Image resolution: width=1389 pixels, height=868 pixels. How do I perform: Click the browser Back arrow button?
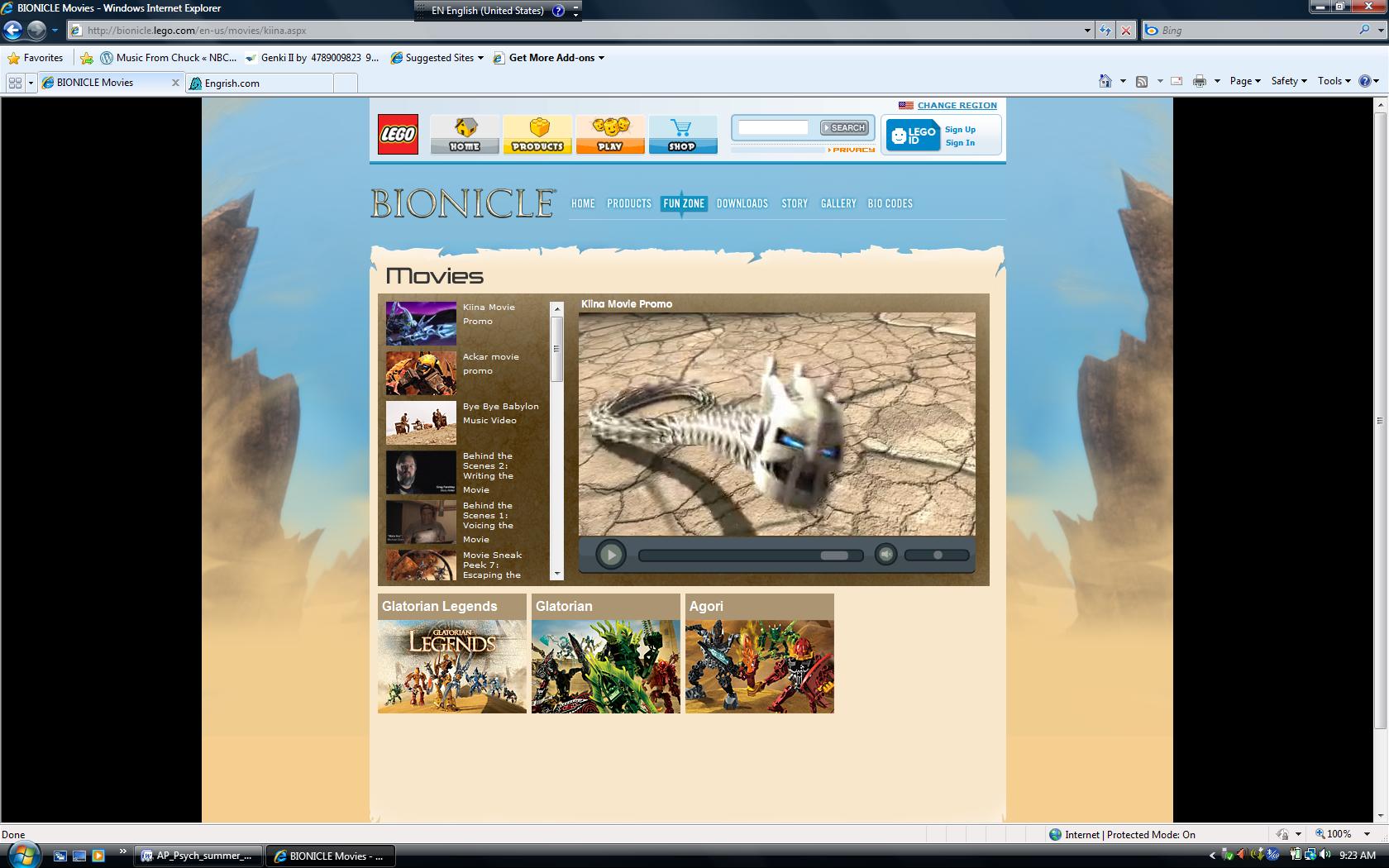coord(12,30)
